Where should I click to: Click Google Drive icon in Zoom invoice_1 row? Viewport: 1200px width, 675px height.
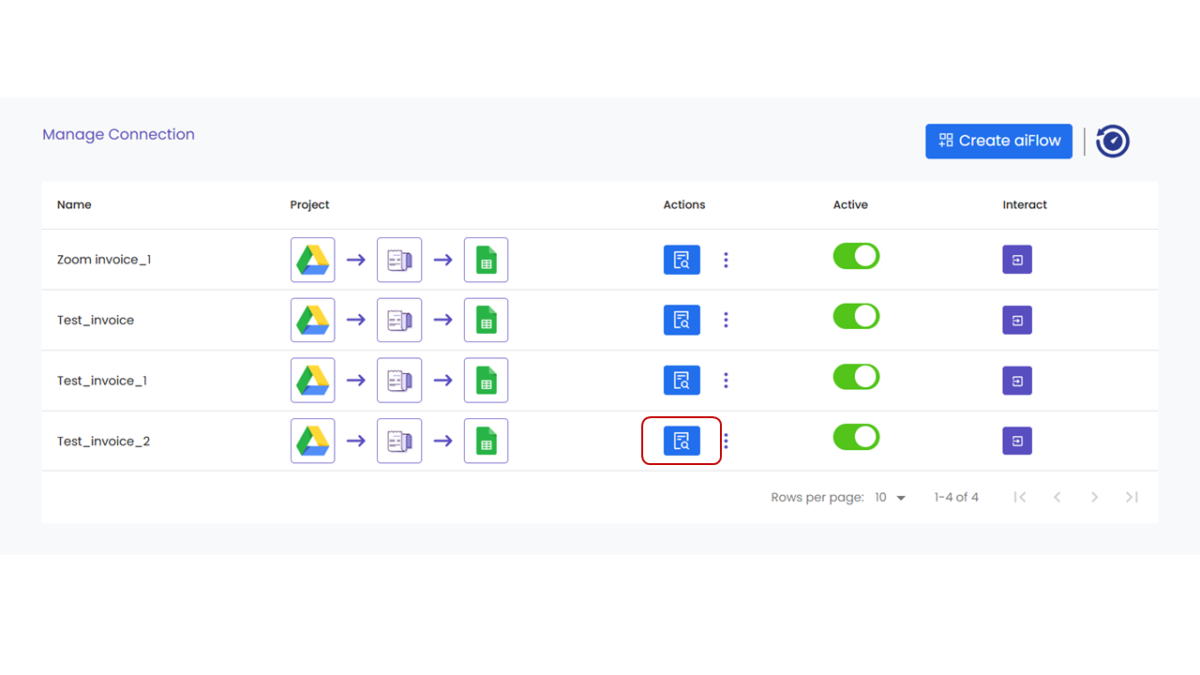pyautogui.click(x=313, y=260)
